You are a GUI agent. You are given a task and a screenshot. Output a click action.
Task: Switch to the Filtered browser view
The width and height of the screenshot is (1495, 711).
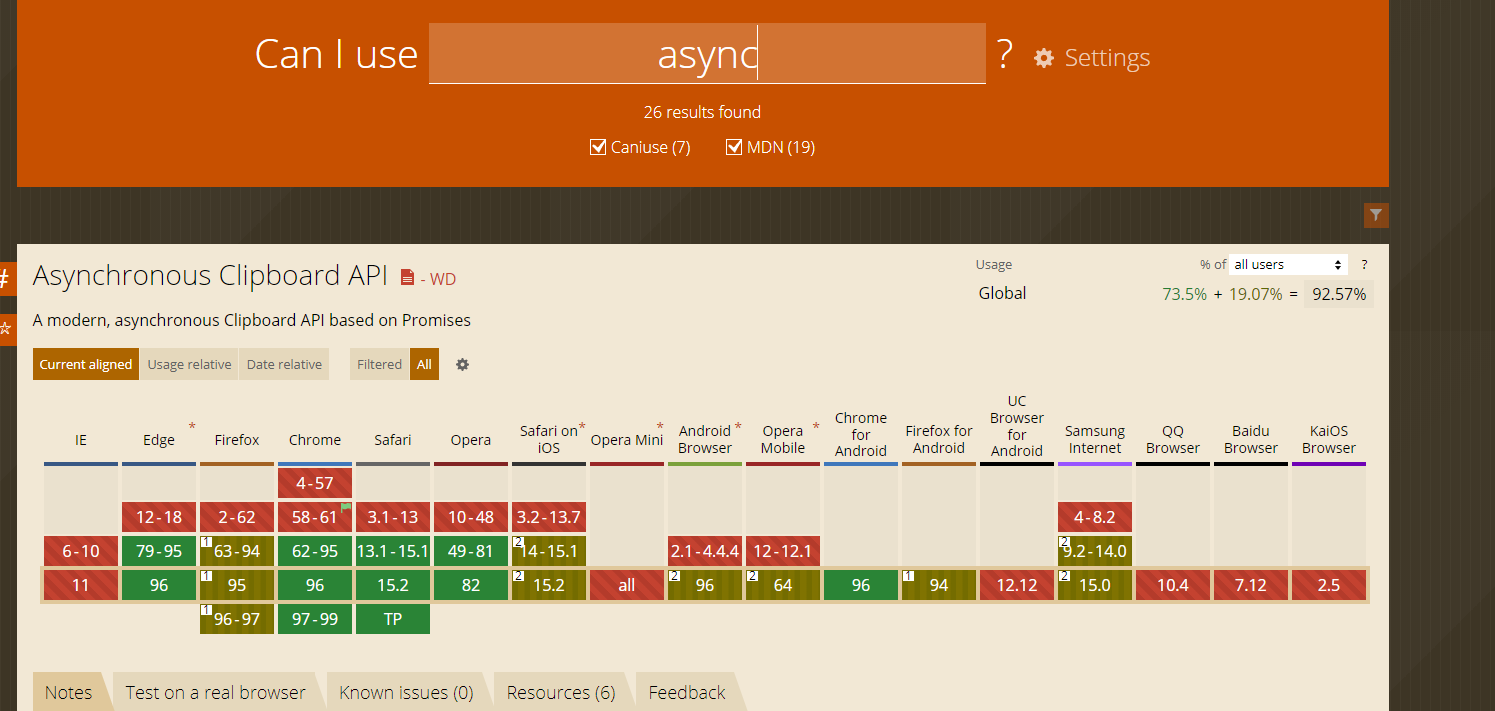(379, 365)
